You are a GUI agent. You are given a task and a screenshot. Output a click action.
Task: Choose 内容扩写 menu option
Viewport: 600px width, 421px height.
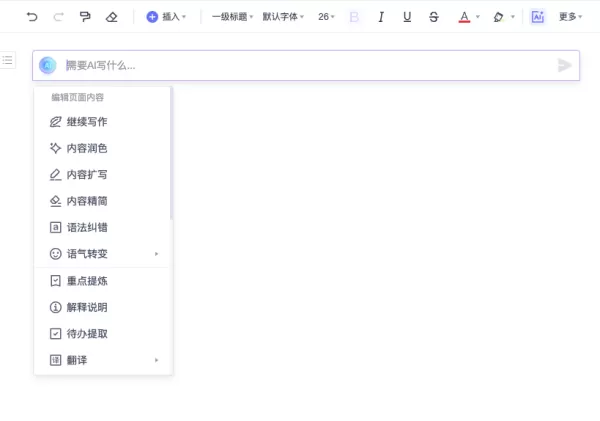pos(103,175)
